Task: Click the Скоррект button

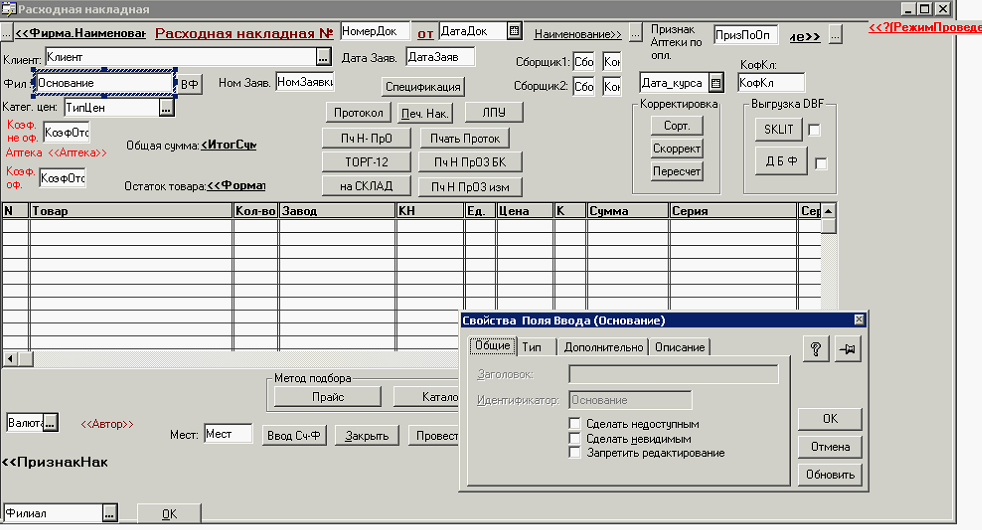Action: pyautogui.click(x=677, y=148)
